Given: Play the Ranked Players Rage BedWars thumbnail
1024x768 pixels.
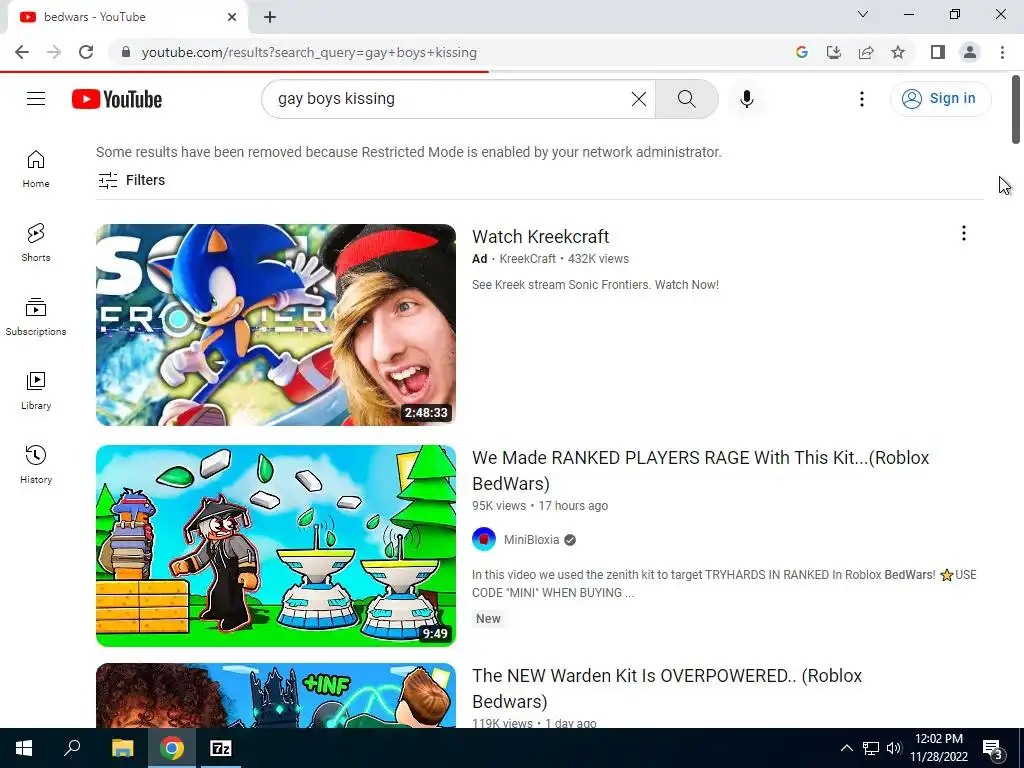Looking at the screenshot, I should click(276, 546).
